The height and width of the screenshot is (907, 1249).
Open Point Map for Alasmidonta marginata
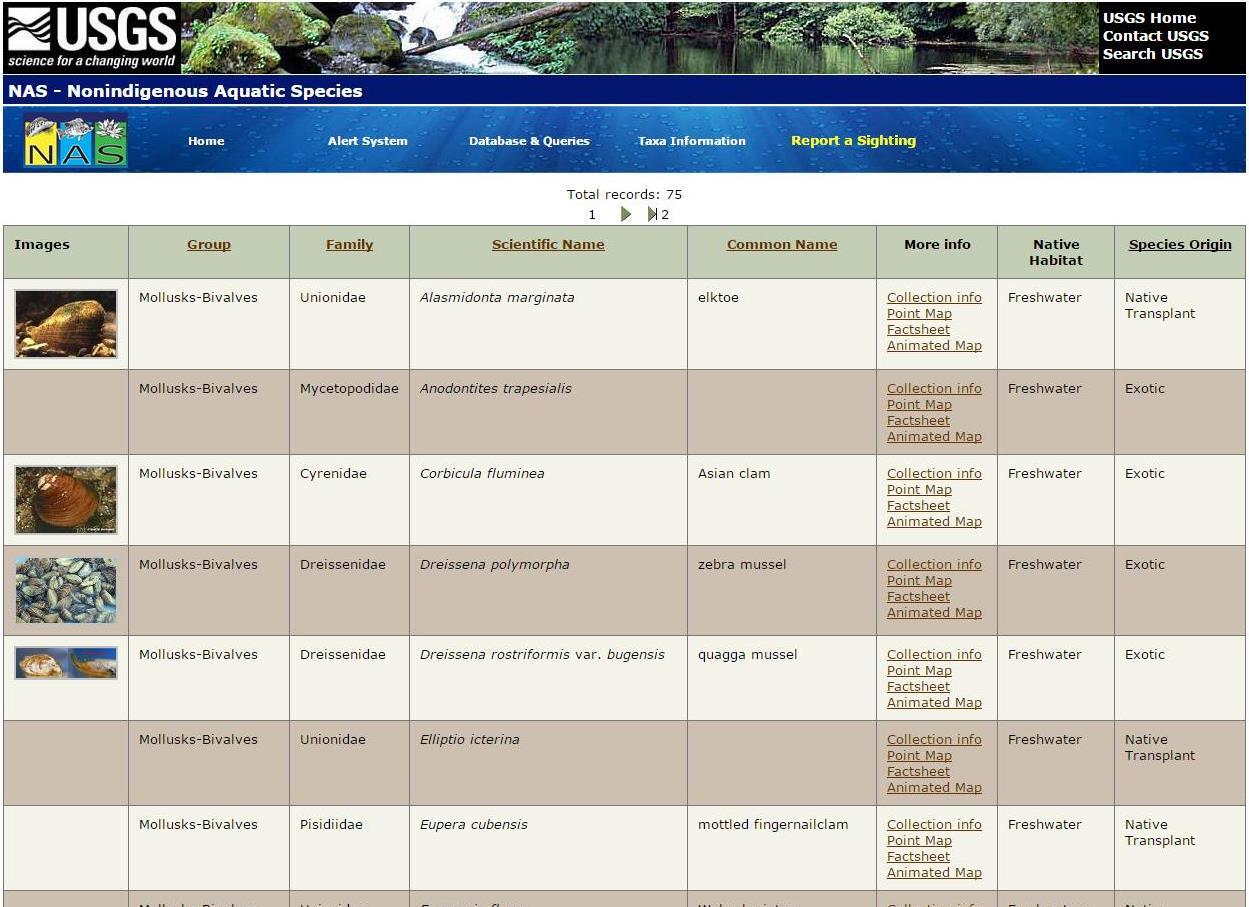click(x=919, y=313)
